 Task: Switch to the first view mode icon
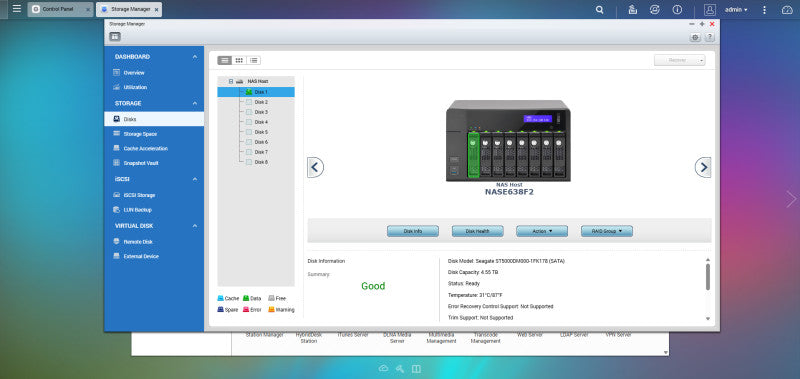pyautogui.click(x=224, y=60)
